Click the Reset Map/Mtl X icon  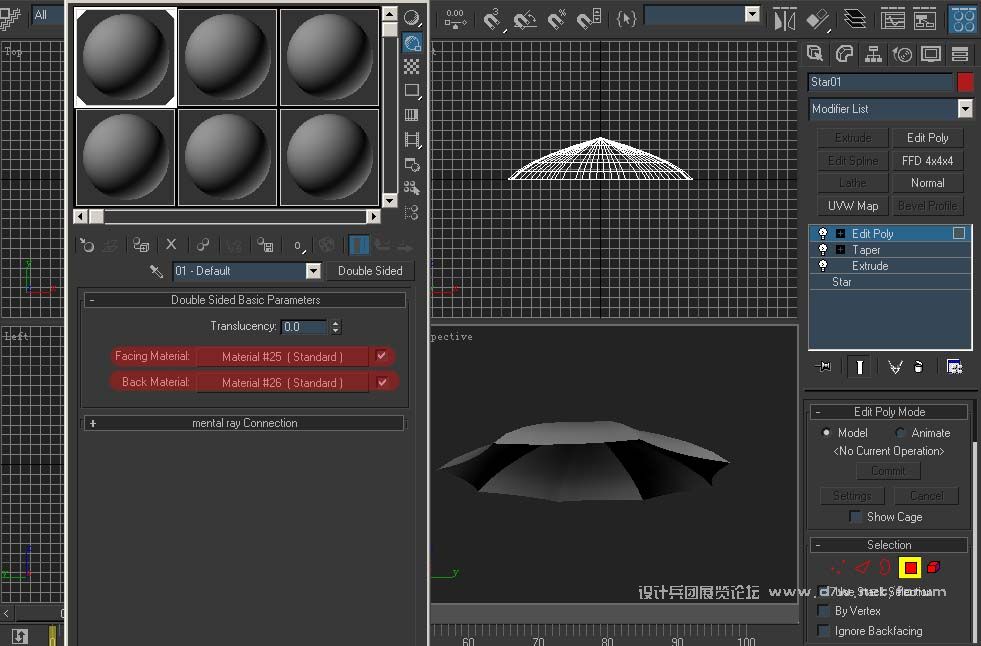point(171,245)
